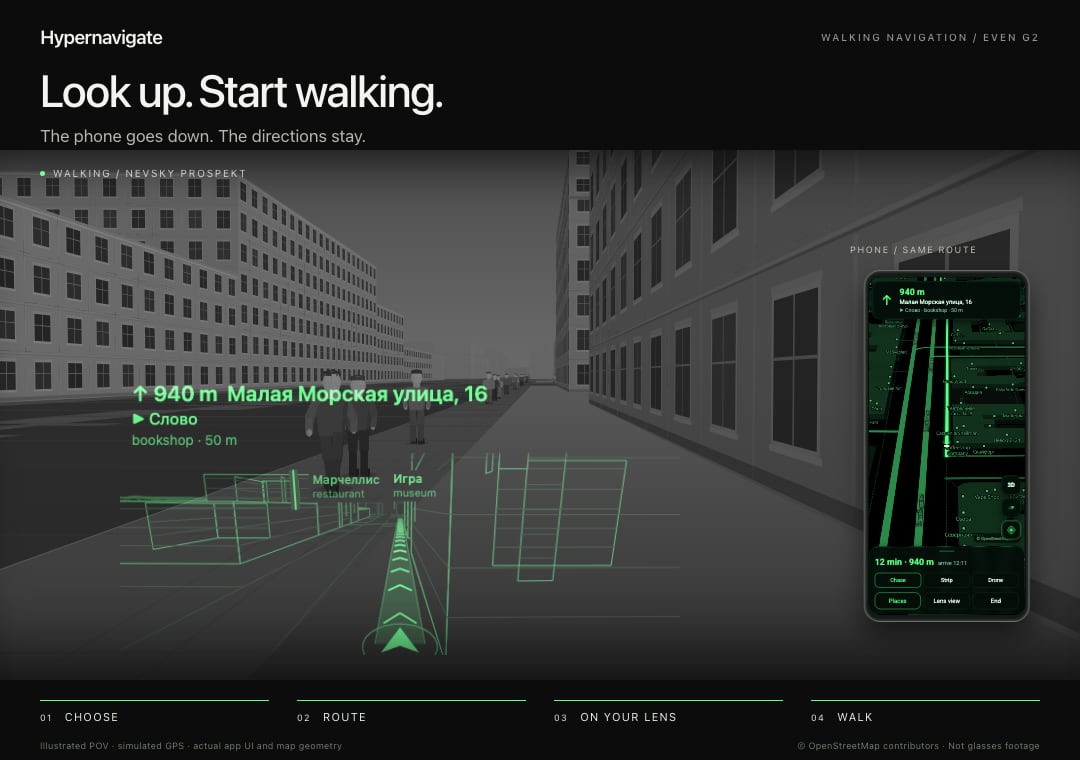Click the Hypernavigate logo

101,38
